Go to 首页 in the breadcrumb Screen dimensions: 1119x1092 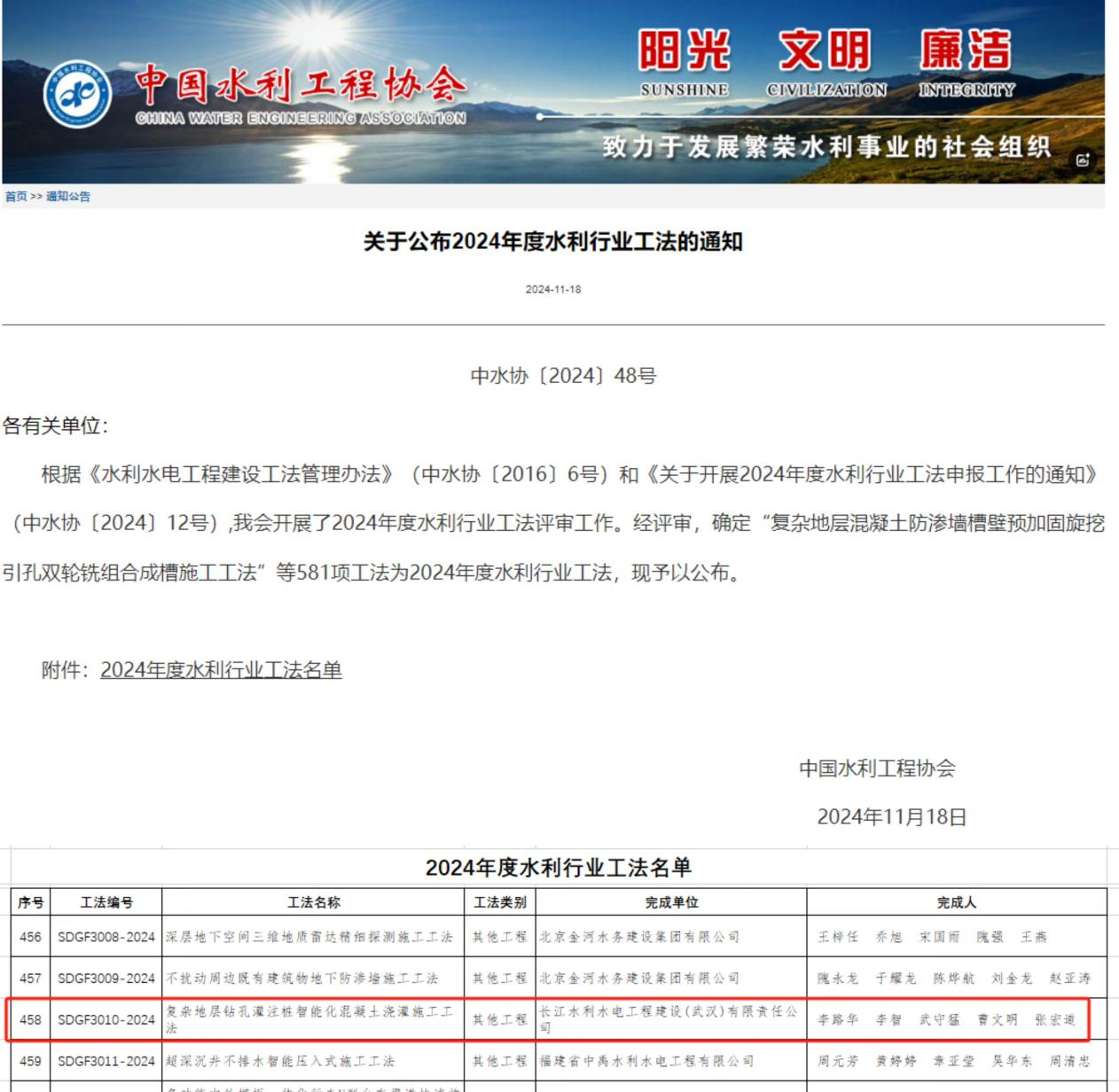(x=16, y=197)
